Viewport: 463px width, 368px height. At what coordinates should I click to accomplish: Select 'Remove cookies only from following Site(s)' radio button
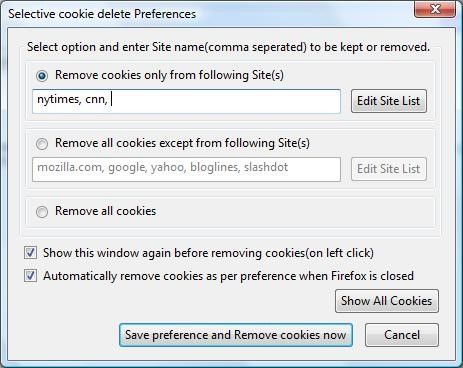pos(42,76)
